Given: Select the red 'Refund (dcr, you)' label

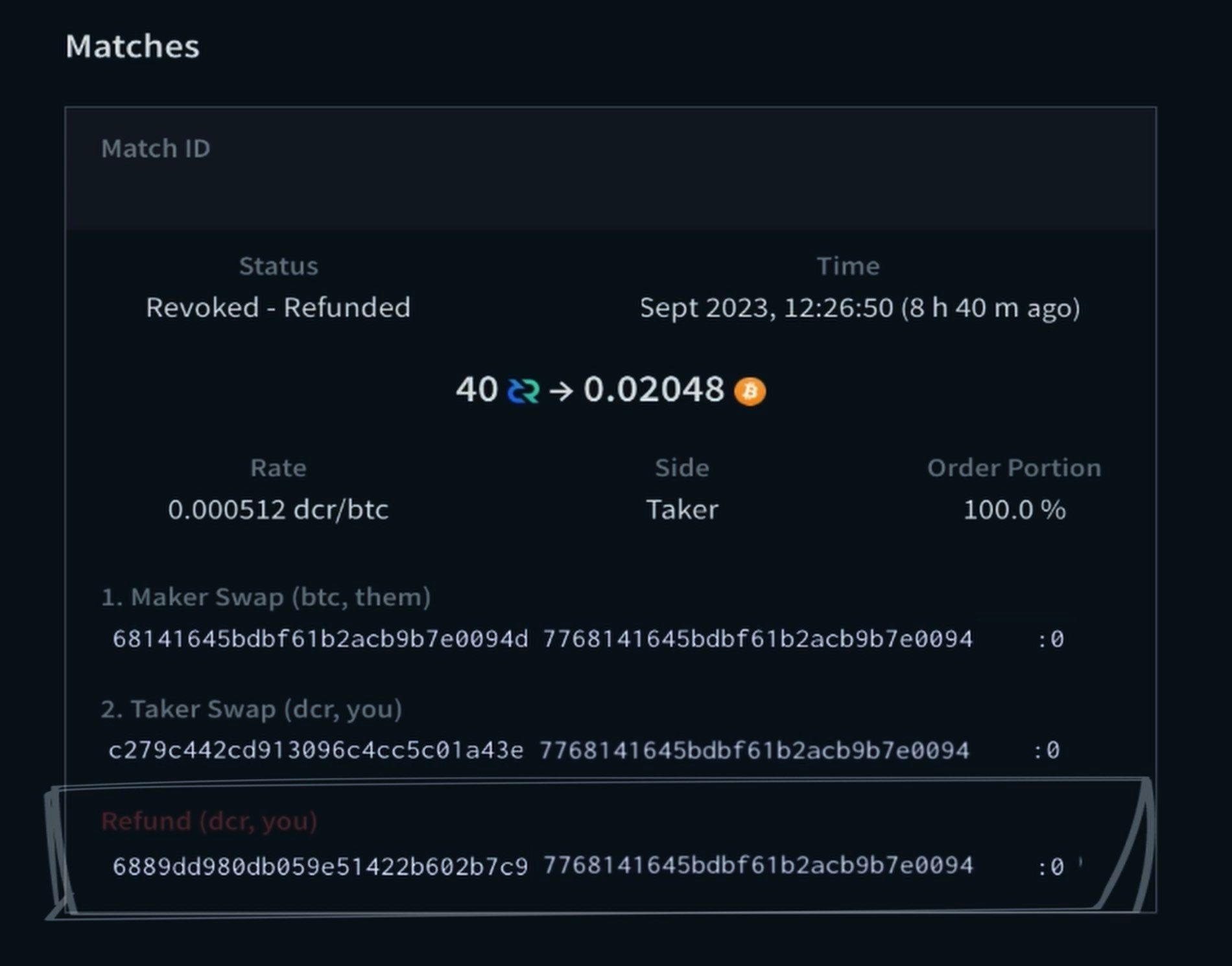Looking at the screenshot, I should click(x=209, y=821).
